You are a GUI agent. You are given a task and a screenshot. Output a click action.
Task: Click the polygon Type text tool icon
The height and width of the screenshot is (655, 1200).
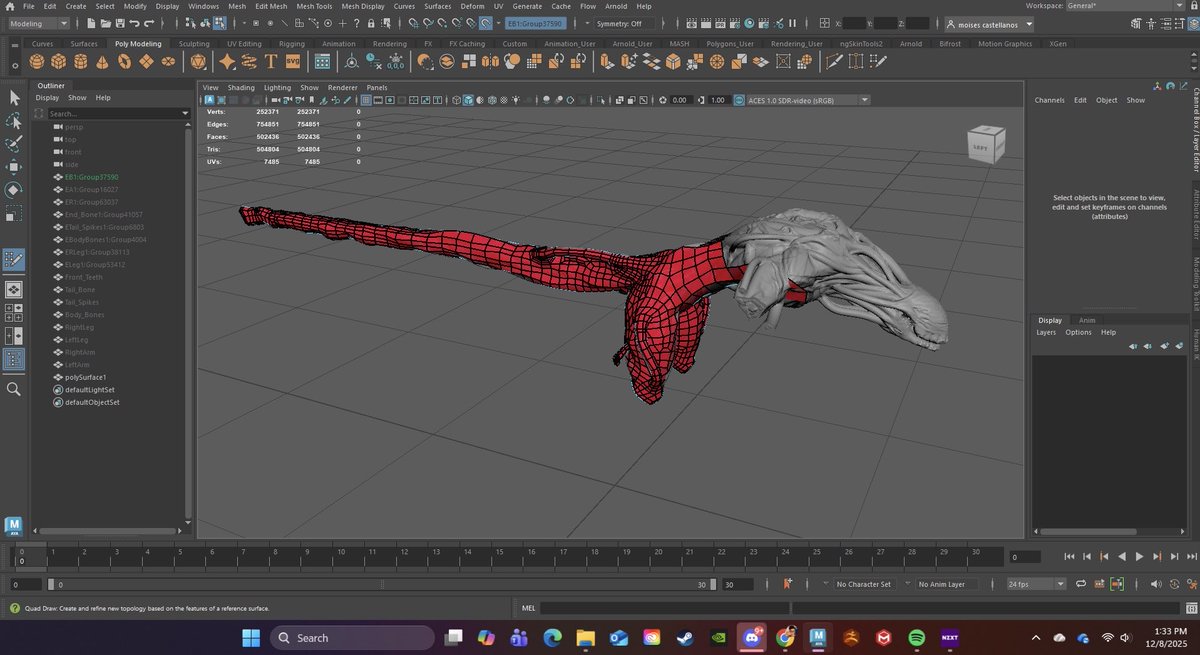pos(270,62)
